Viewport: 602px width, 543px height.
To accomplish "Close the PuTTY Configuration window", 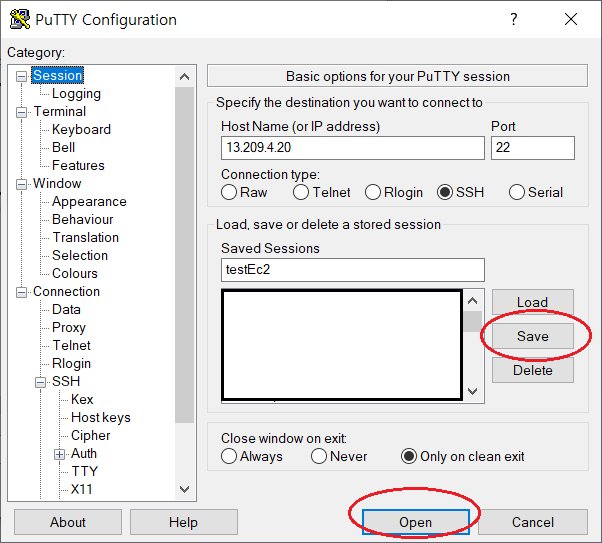I will point(571,19).
